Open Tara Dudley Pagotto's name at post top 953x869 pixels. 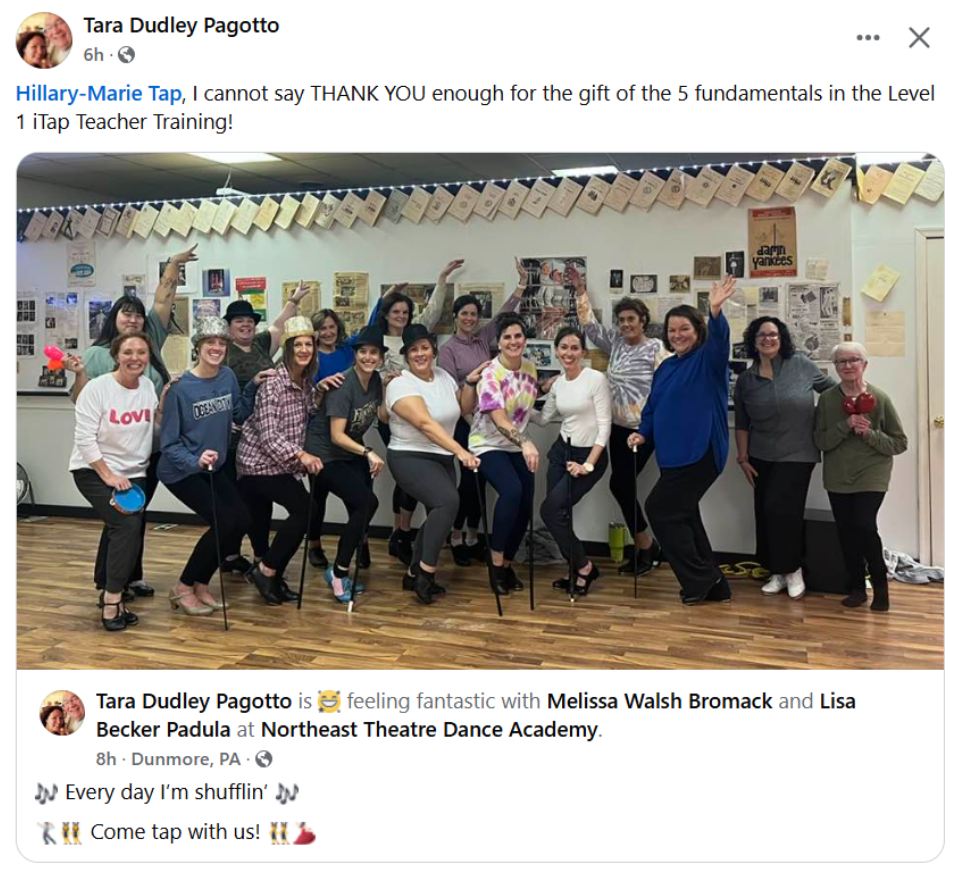[x=181, y=26]
